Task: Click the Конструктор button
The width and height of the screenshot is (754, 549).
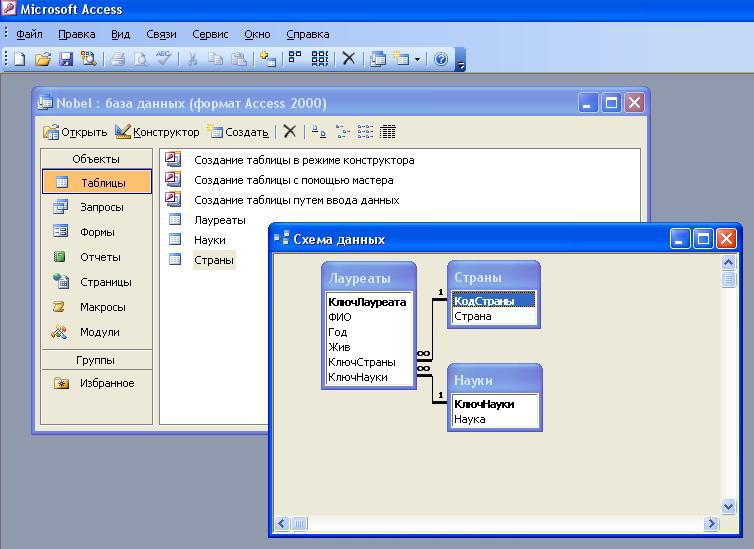Action: coord(157,132)
